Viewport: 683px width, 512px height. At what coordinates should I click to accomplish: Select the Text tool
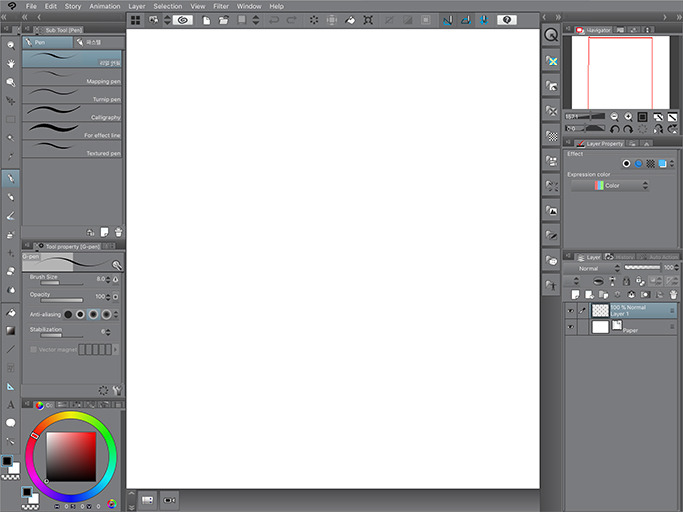[x=10, y=405]
